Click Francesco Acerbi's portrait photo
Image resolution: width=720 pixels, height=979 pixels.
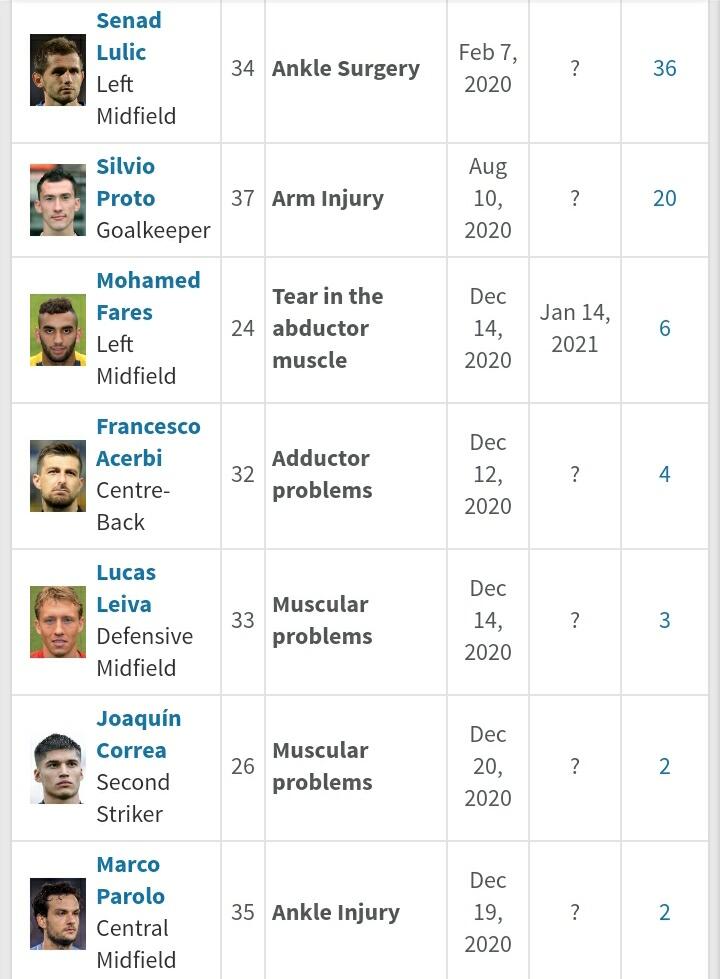click(58, 475)
